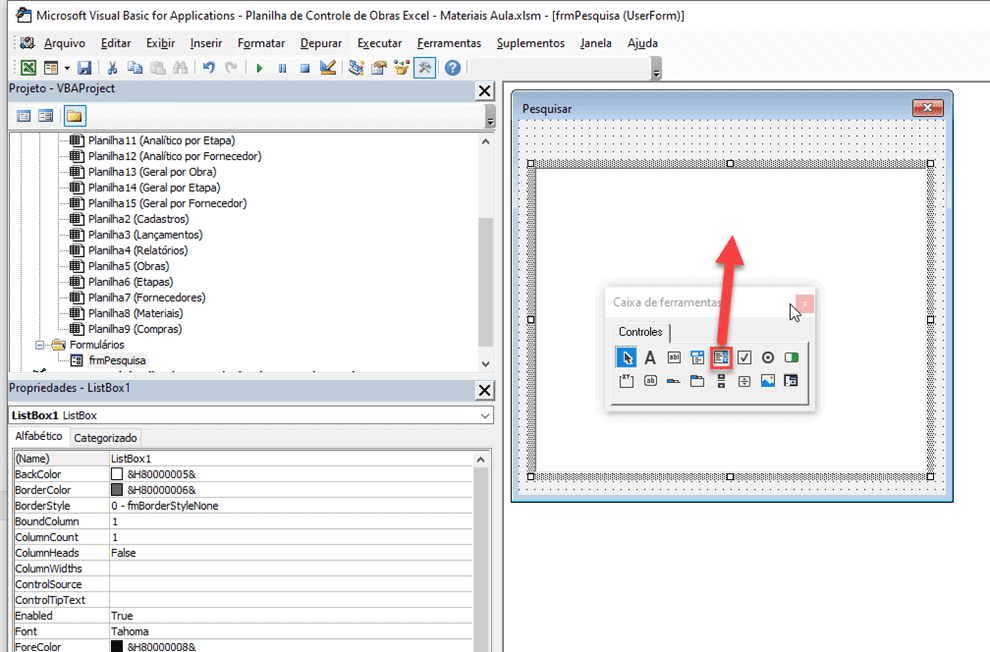Stop execution with the Reset icon
The image size is (990, 652).
point(305,68)
